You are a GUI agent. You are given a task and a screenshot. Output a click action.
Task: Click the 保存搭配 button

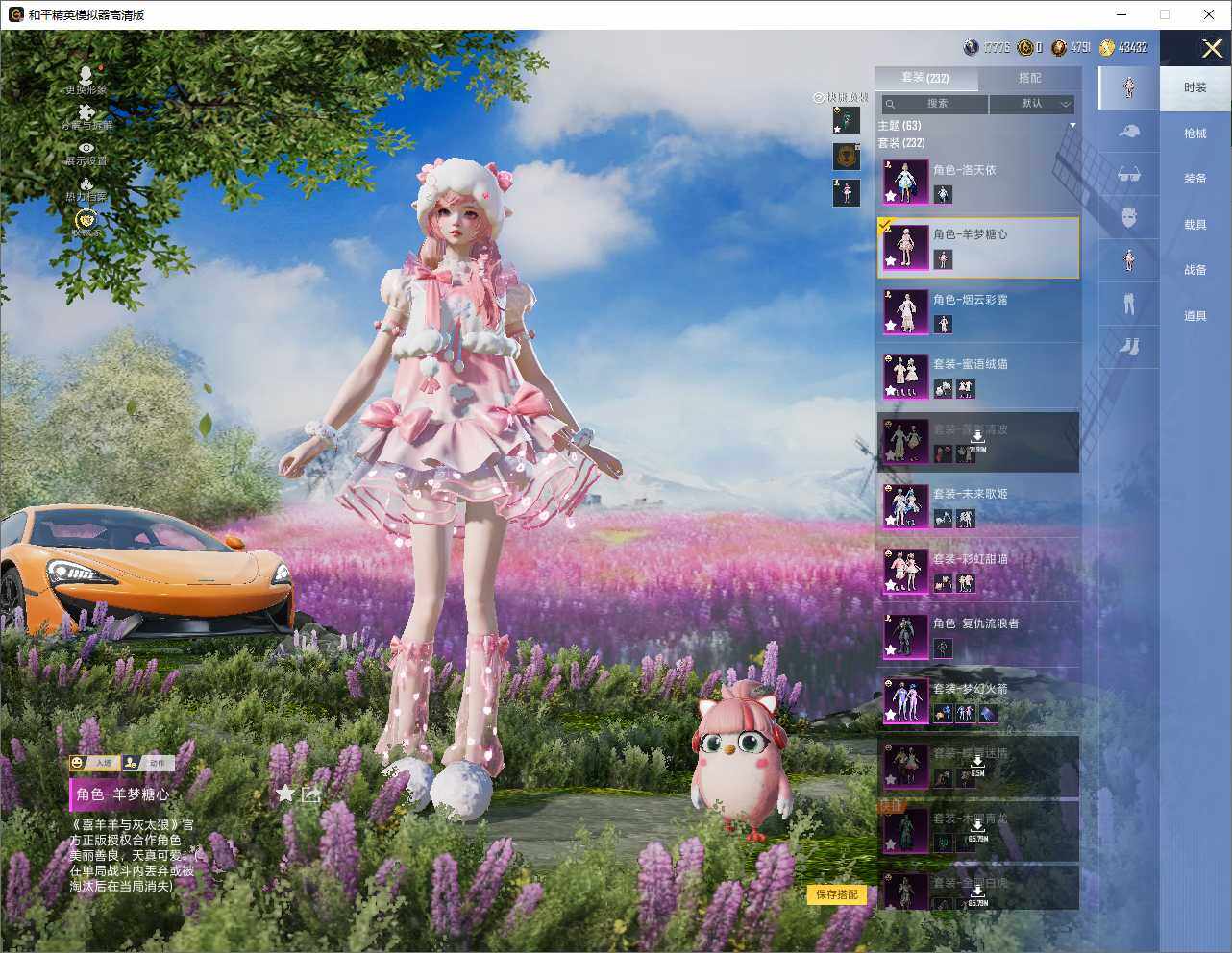point(837,894)
